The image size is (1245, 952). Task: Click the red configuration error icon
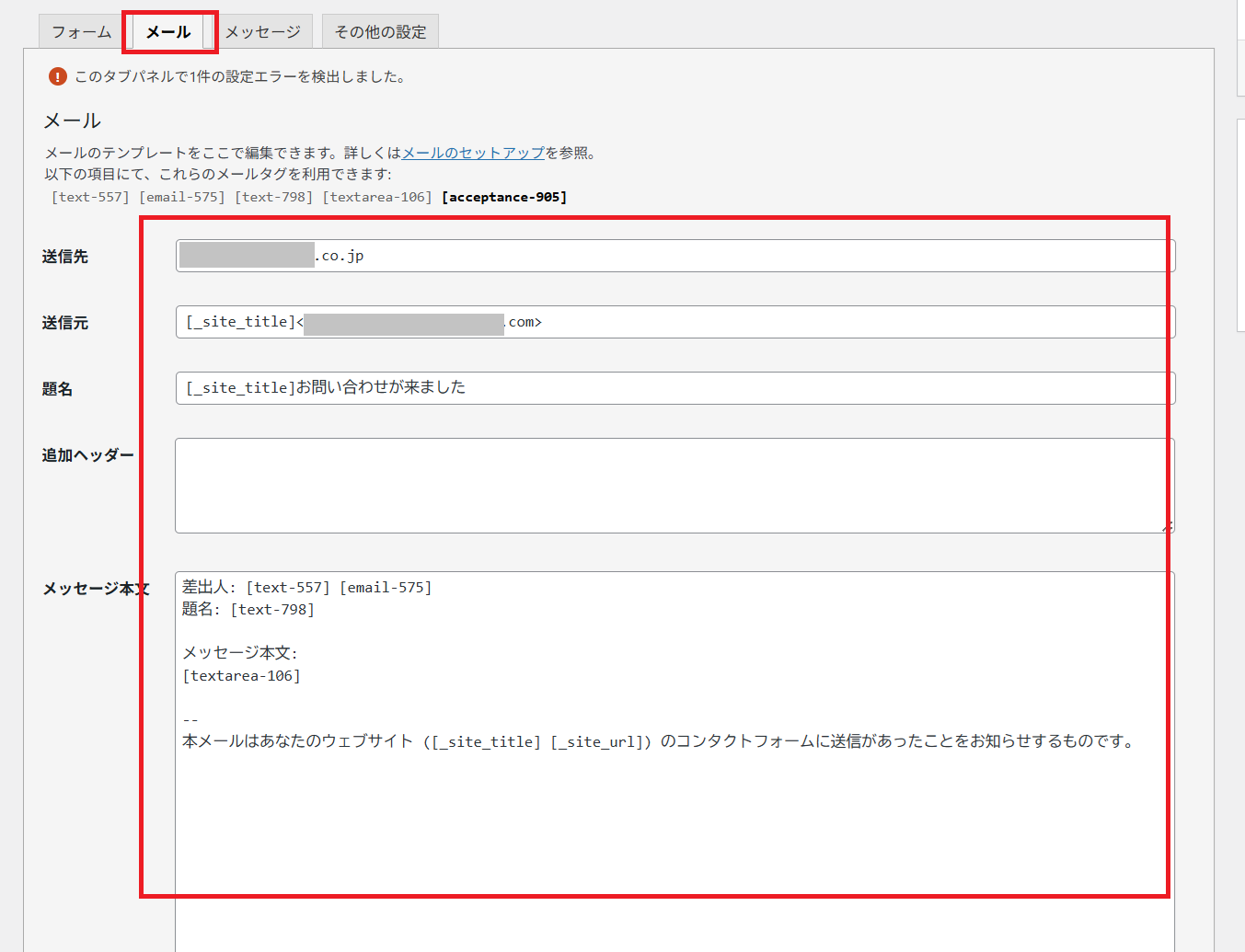pyautogui.click(x=58, y=76)
